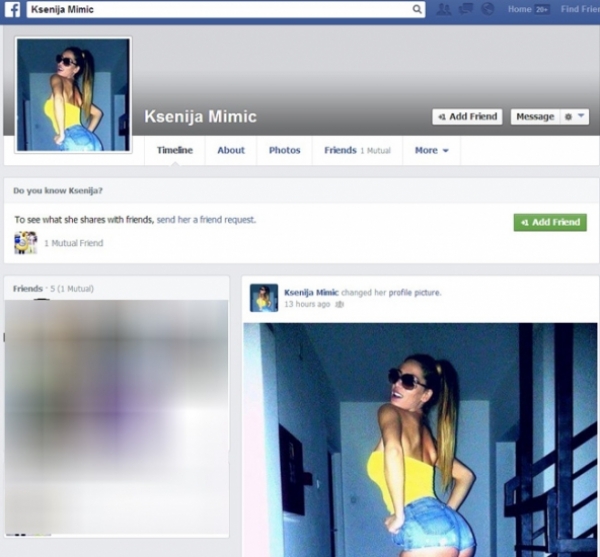The width and height of the screenshot is (600, 557).
Task: Open the Friends 1 Mutual tab
Action: [357, 150]
